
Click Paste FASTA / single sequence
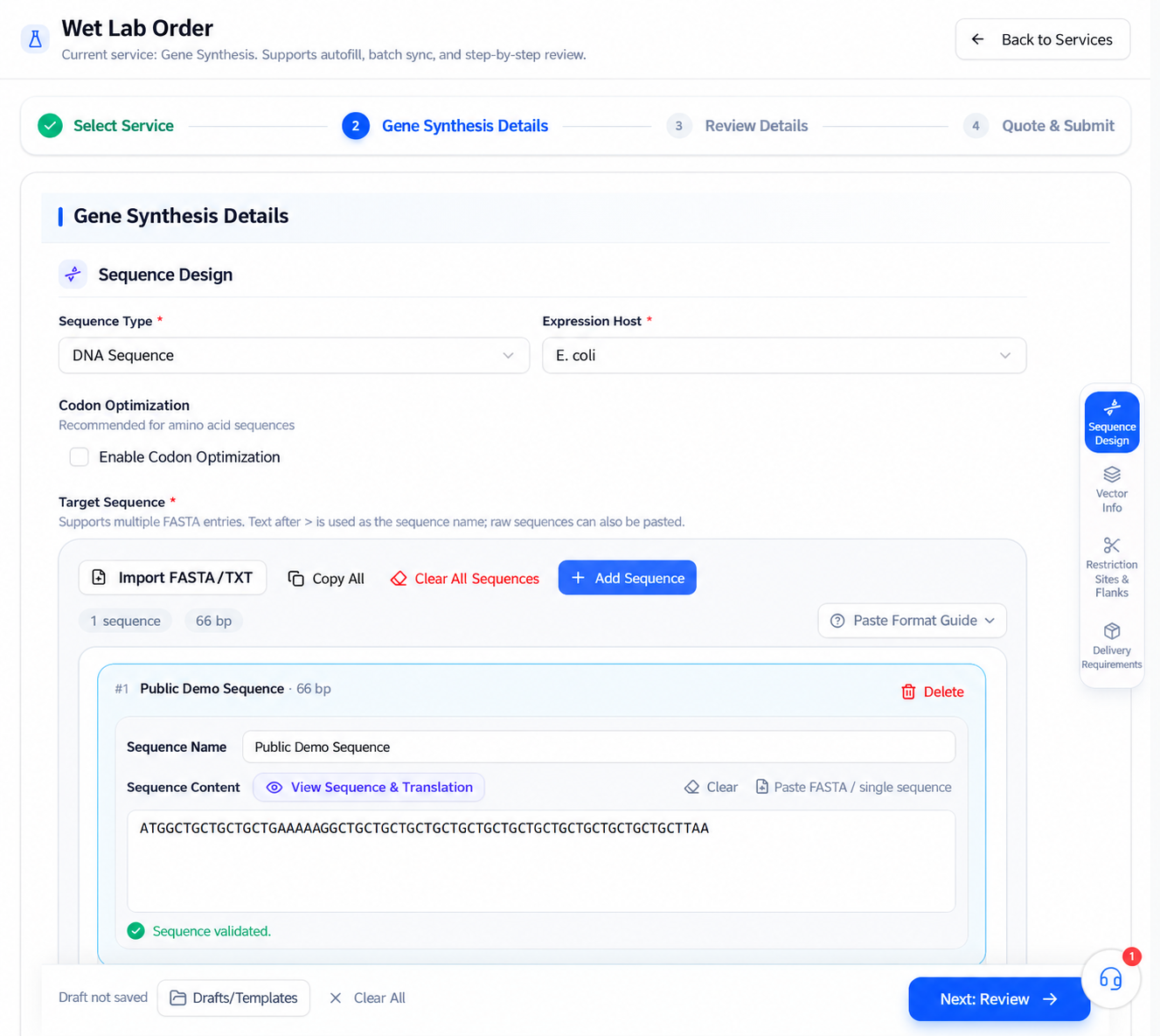tap(853, 787)
